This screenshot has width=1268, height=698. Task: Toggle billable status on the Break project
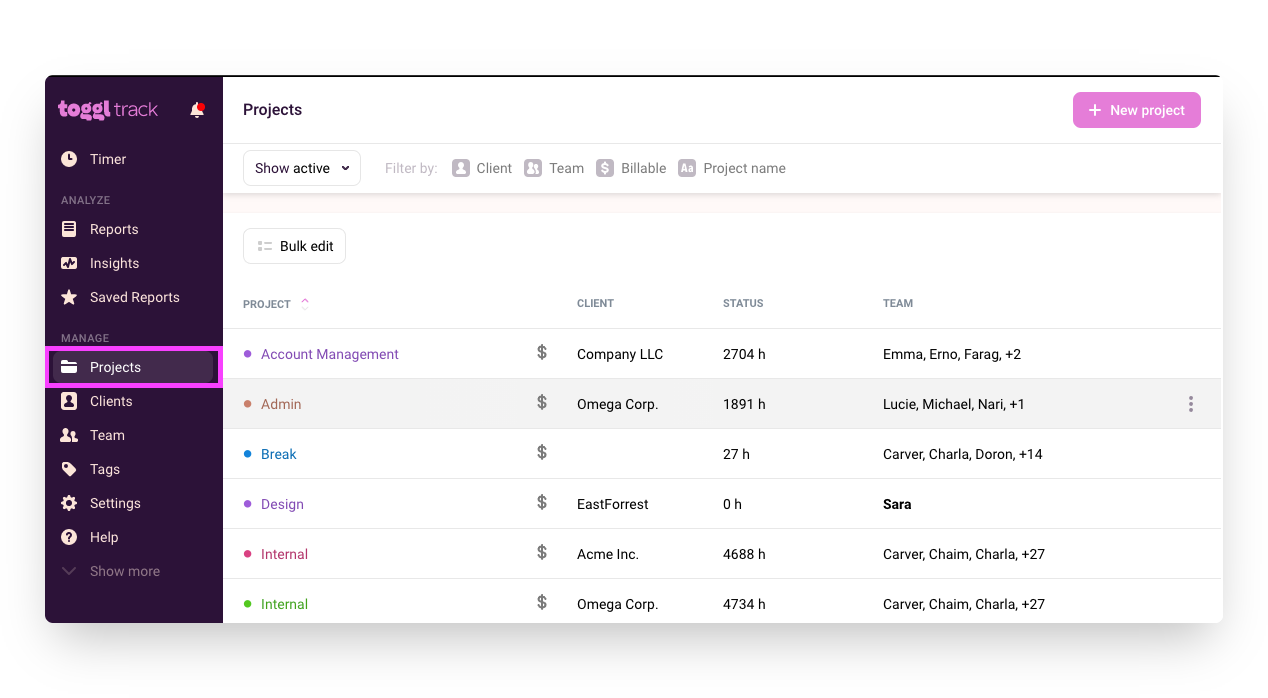tap(542, 453)
